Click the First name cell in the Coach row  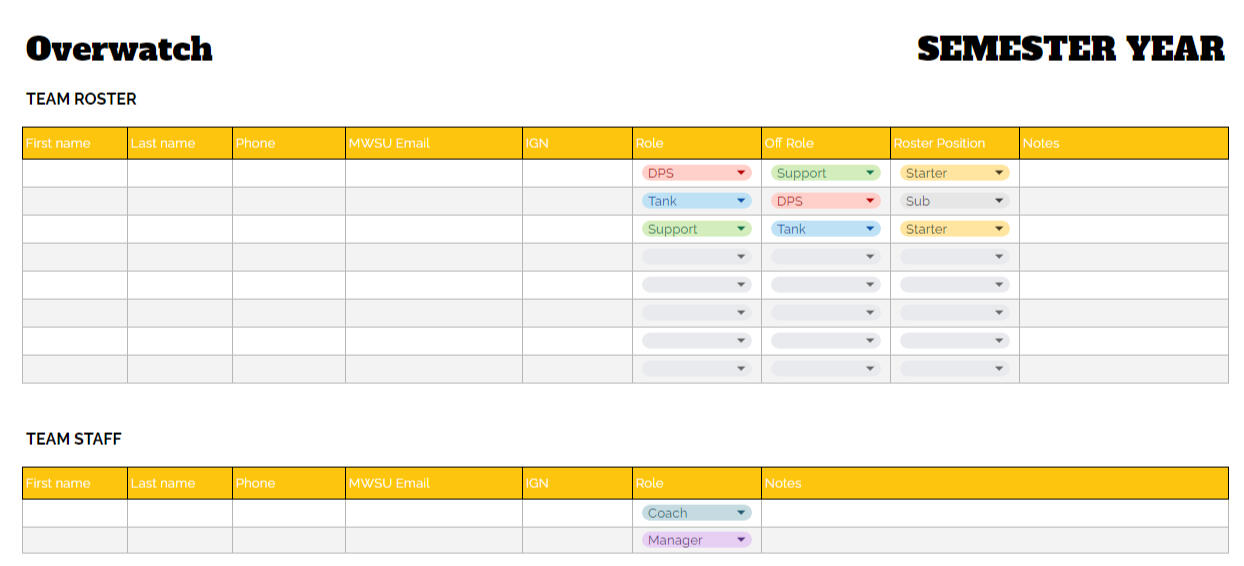point(75,513)
